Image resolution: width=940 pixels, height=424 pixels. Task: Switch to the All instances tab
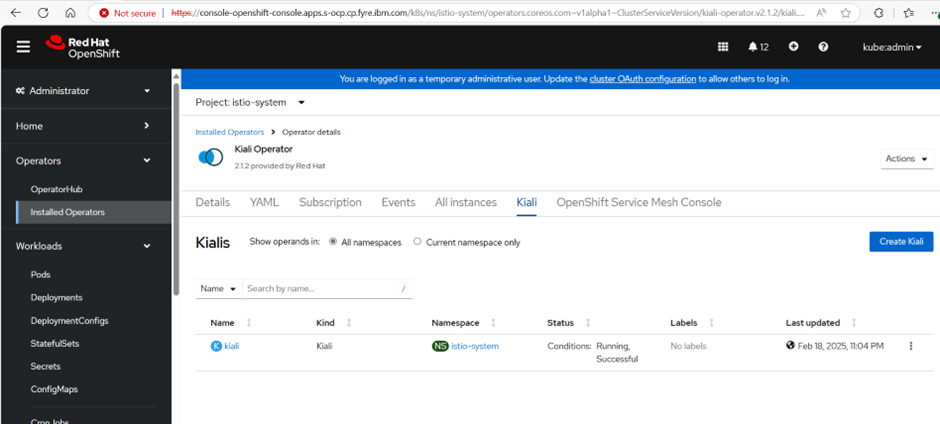tap(466, 202)
